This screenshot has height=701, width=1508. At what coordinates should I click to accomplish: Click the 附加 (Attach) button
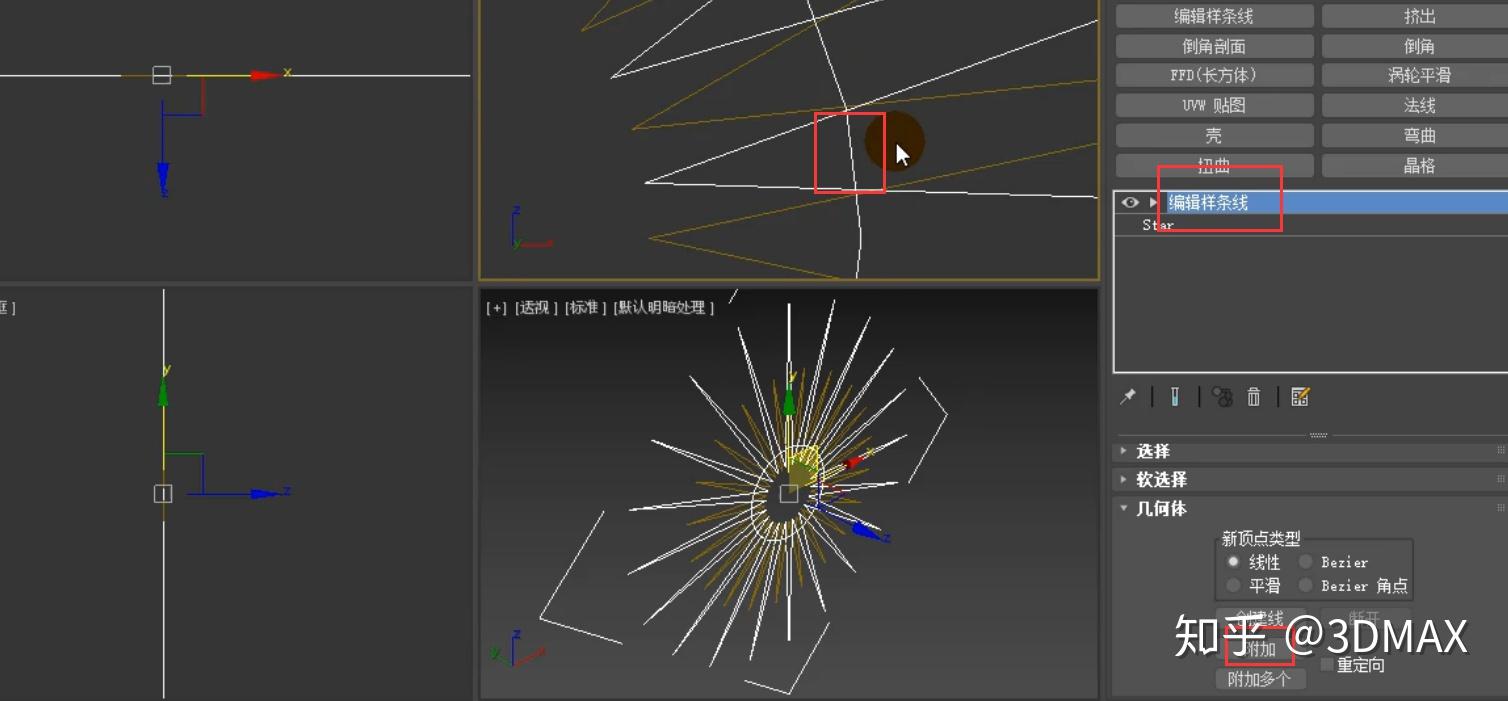pyautogui.click(x=1258, y=649)
